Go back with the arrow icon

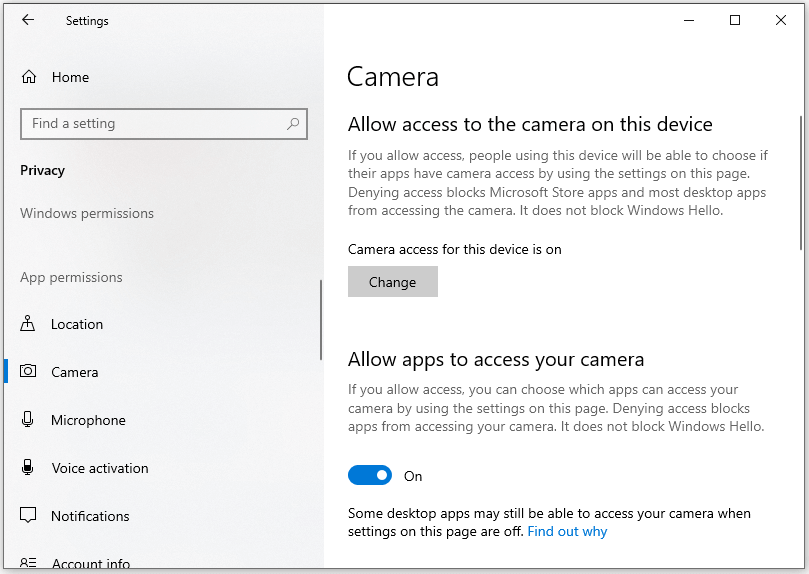pos(28,20)
